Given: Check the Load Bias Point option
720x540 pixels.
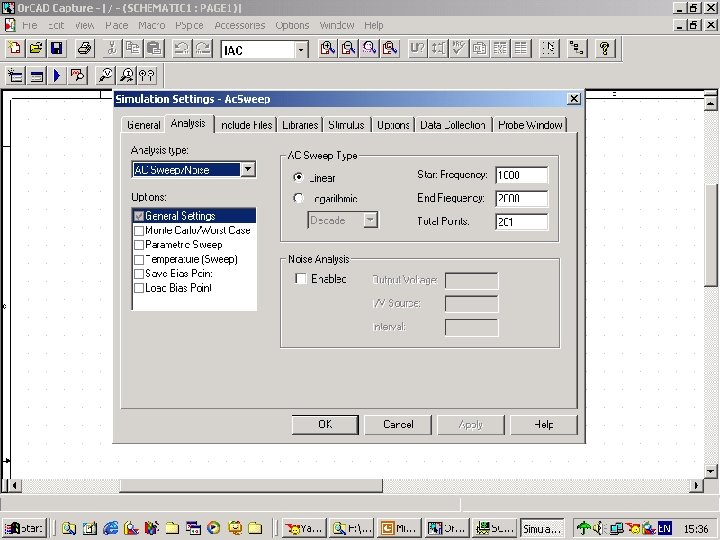Looking at the screenshot, I should pos(139,288).
